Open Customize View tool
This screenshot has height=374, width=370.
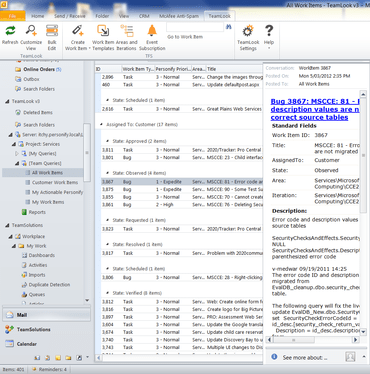tap(31, 37)
